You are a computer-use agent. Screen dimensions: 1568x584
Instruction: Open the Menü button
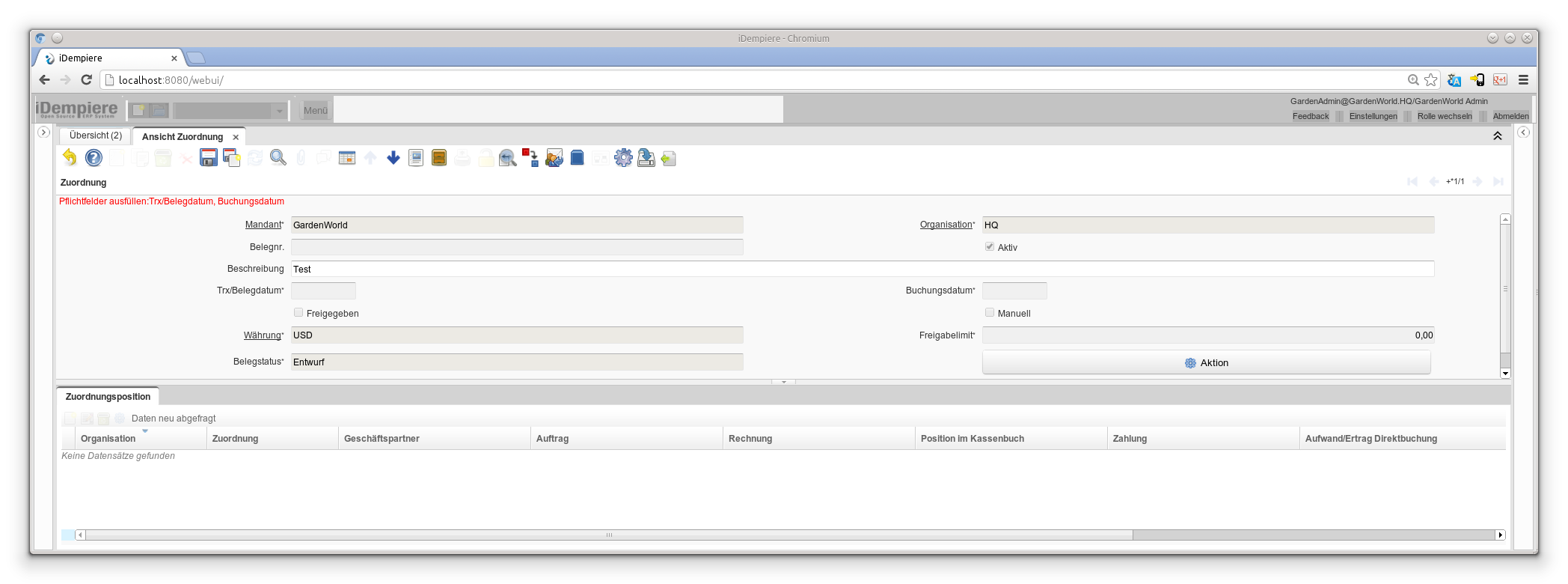pyautogui.click(x=315, y=110)
